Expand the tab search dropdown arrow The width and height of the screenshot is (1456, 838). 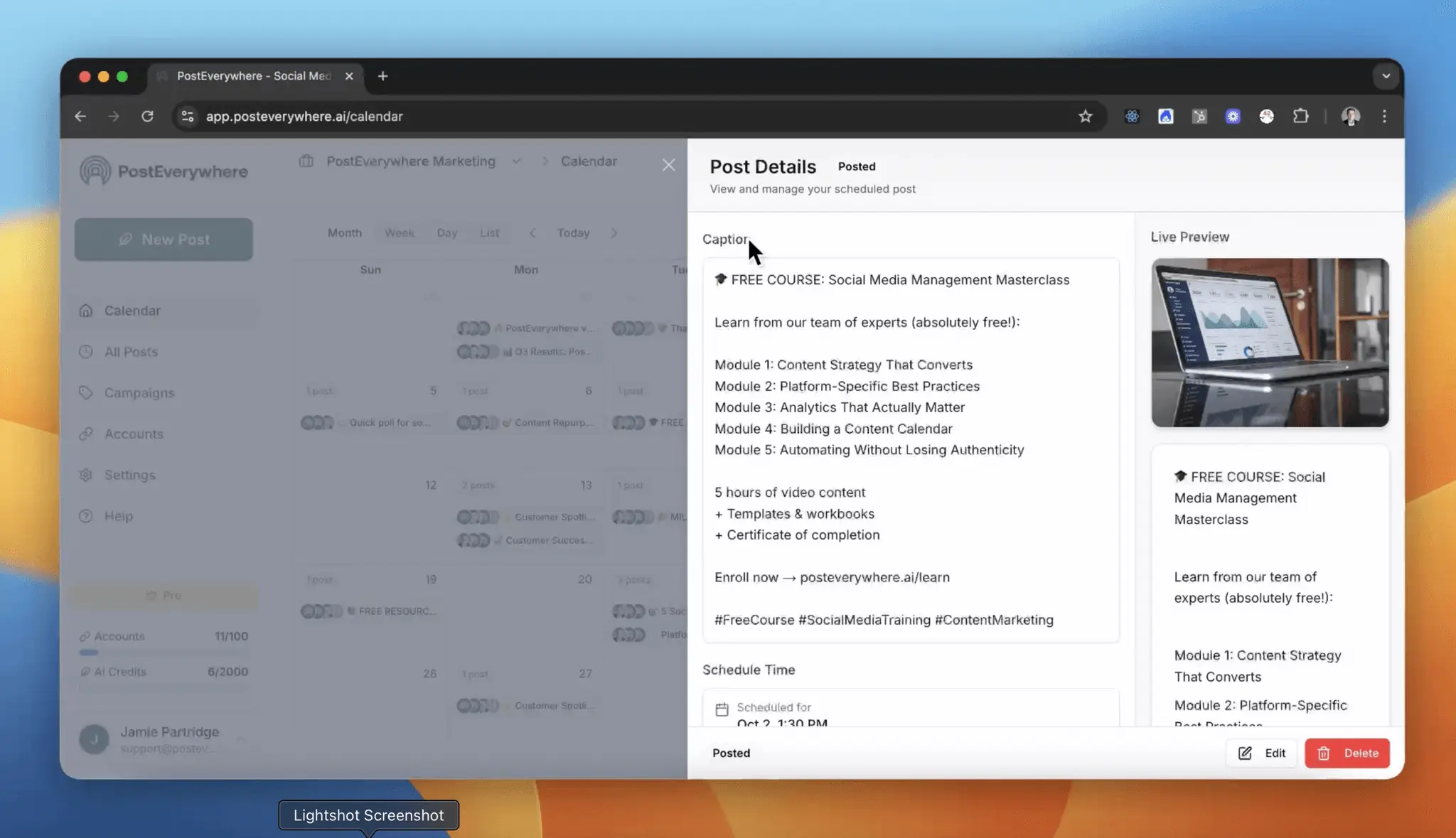tap(1386, 76)
